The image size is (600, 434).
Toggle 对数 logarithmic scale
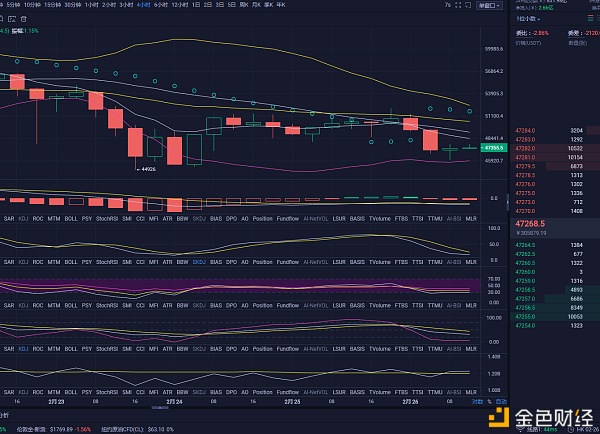[477, 401]
